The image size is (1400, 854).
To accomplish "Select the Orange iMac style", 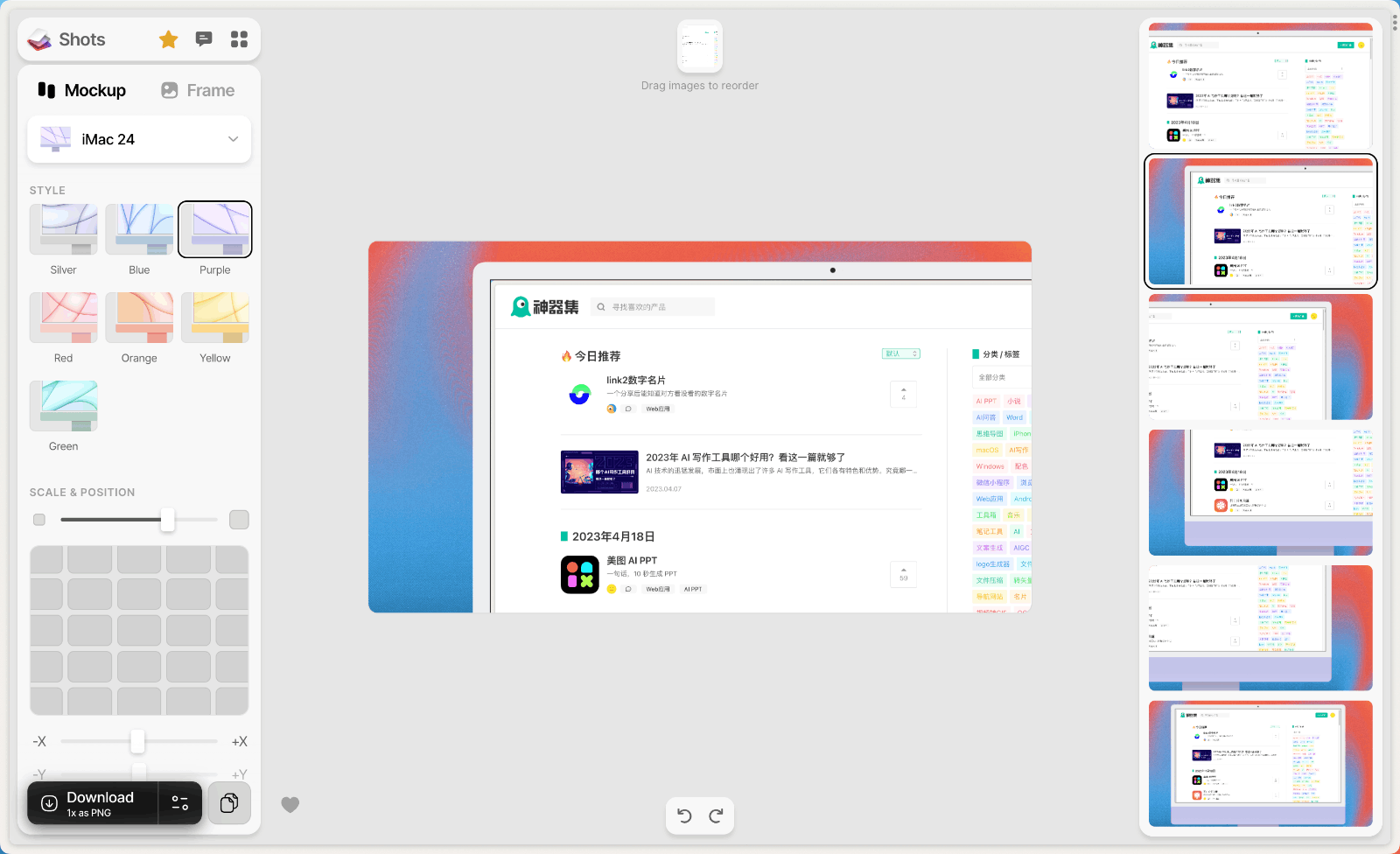I will click(x=139, y=318).
